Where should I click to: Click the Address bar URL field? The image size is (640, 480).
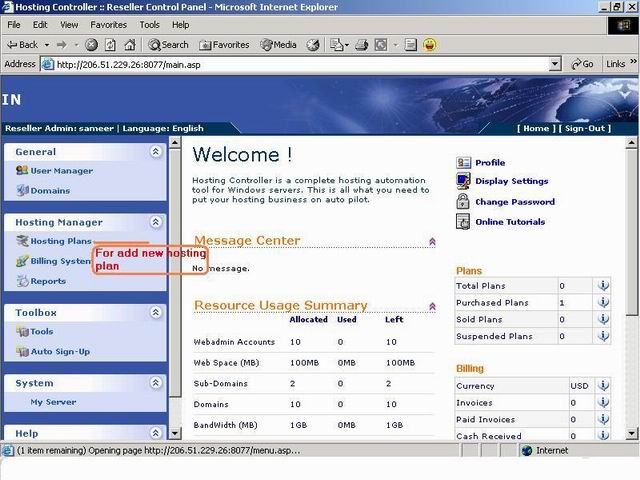point(300,64)
